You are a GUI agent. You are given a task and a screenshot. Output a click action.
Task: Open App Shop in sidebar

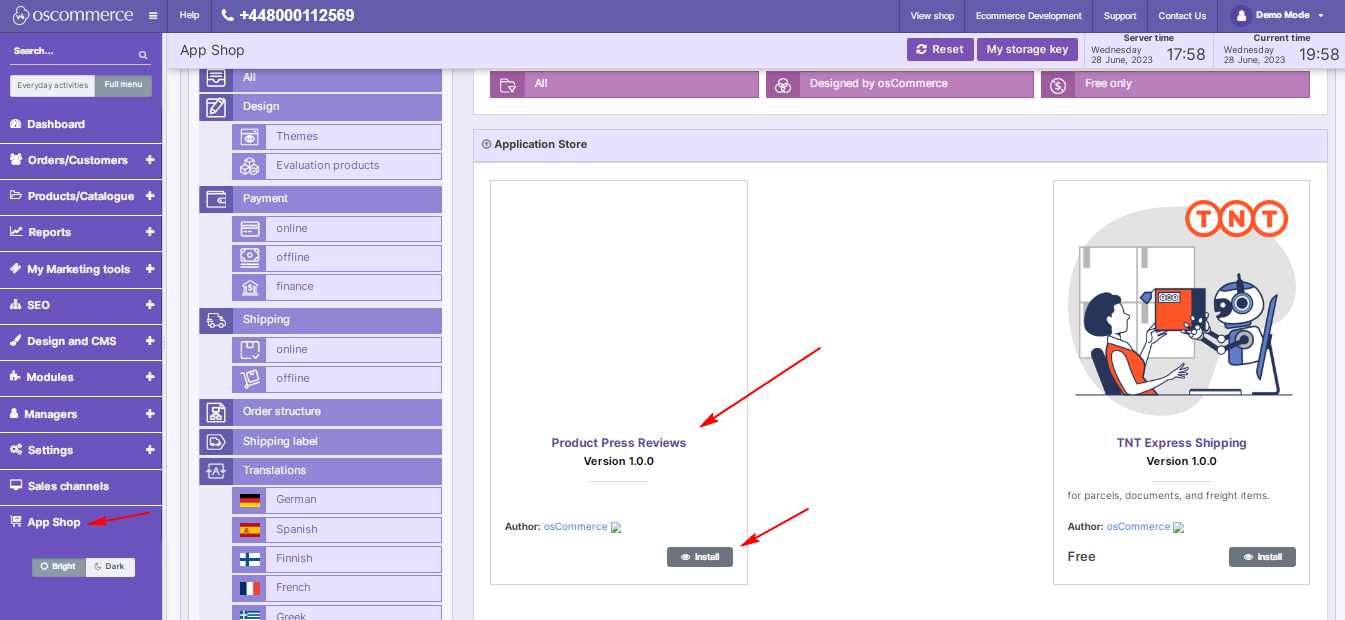(81, 522)
